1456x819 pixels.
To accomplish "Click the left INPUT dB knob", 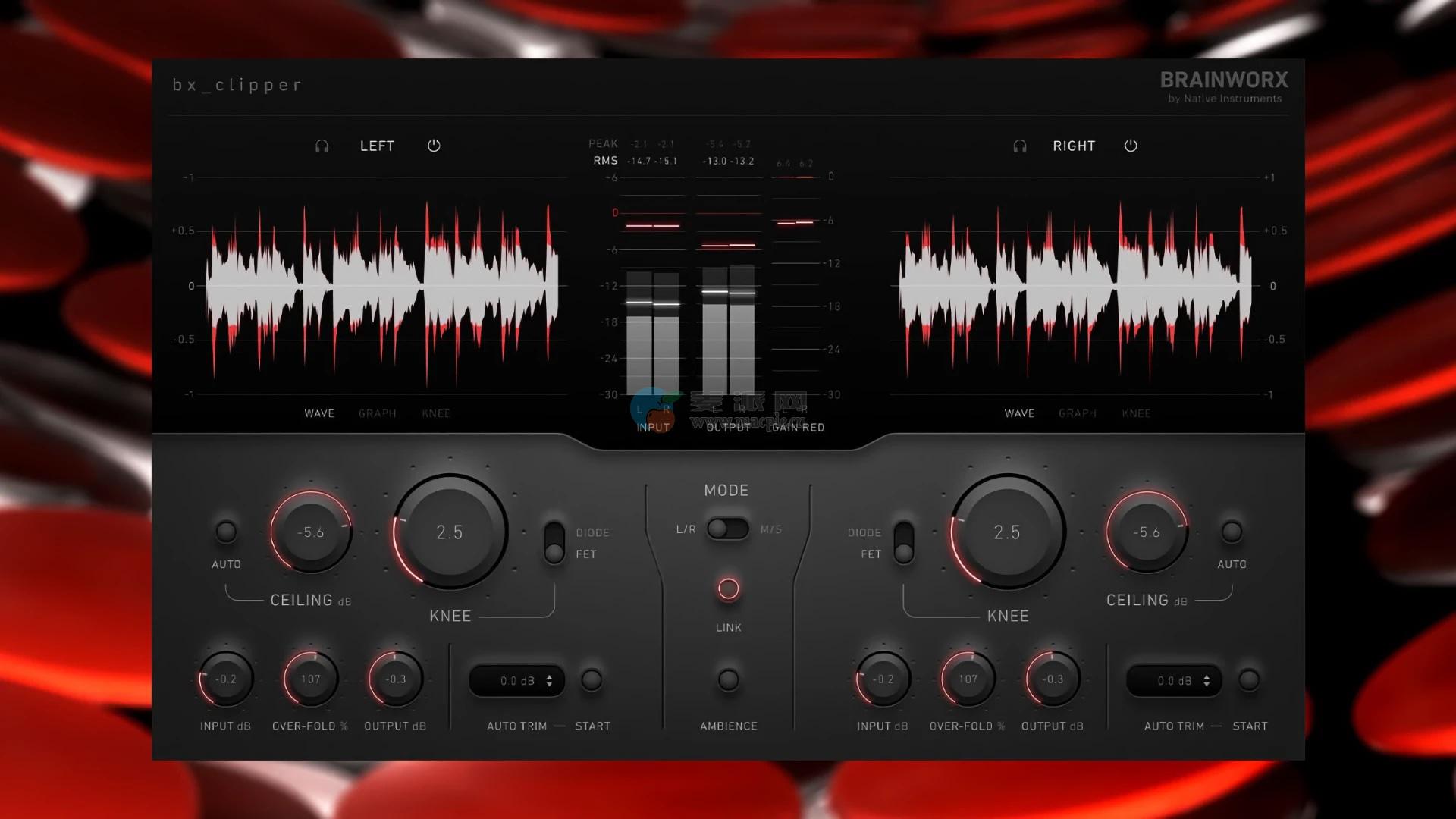I will tap(226, 679).
